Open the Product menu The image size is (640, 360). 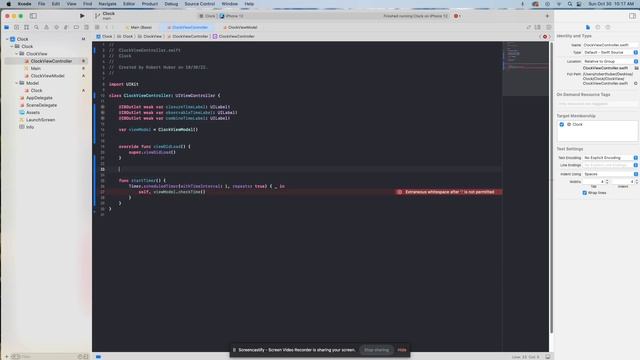click(150, 4)
